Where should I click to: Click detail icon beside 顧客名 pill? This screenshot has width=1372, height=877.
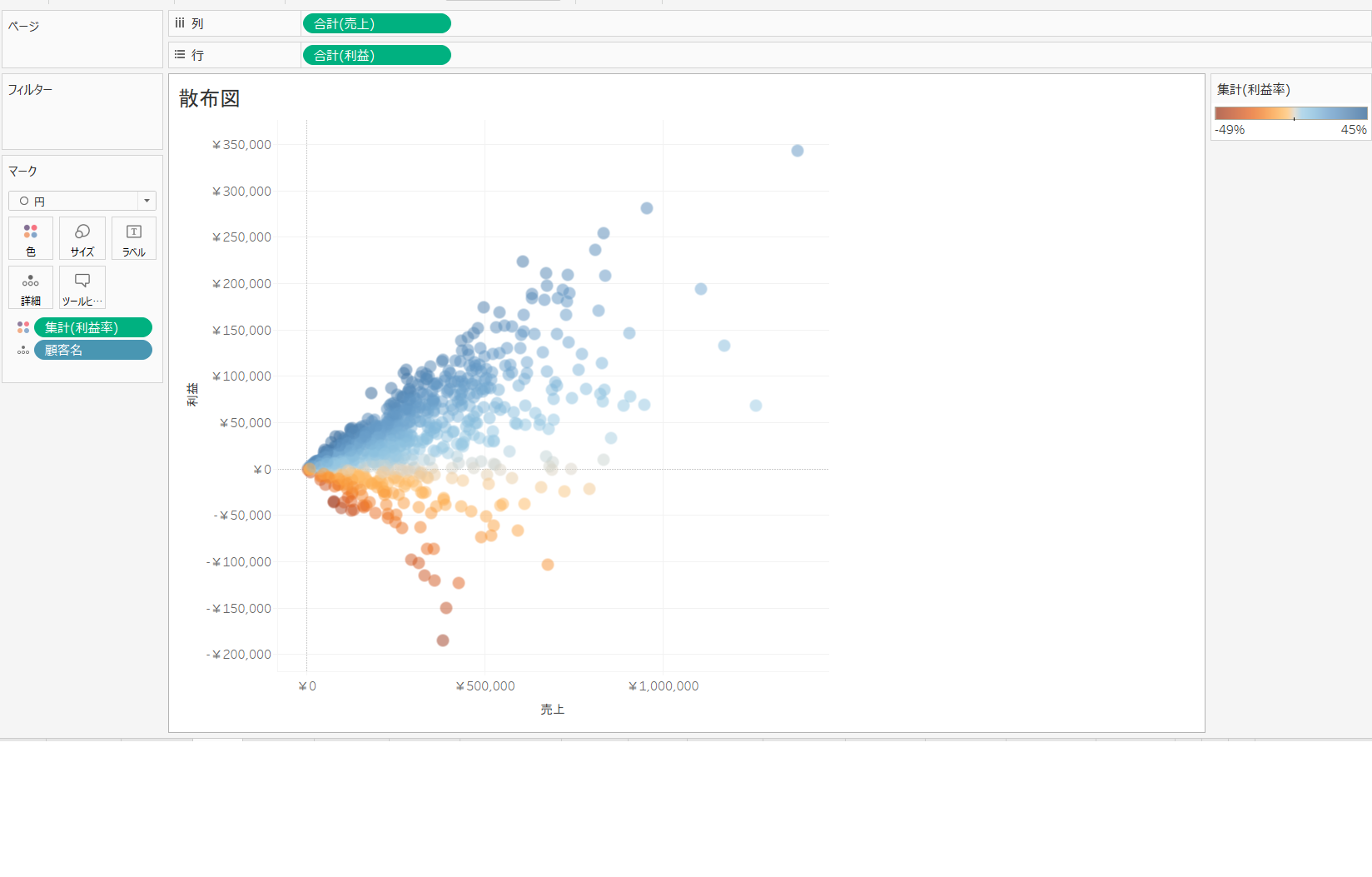point(23,351)
